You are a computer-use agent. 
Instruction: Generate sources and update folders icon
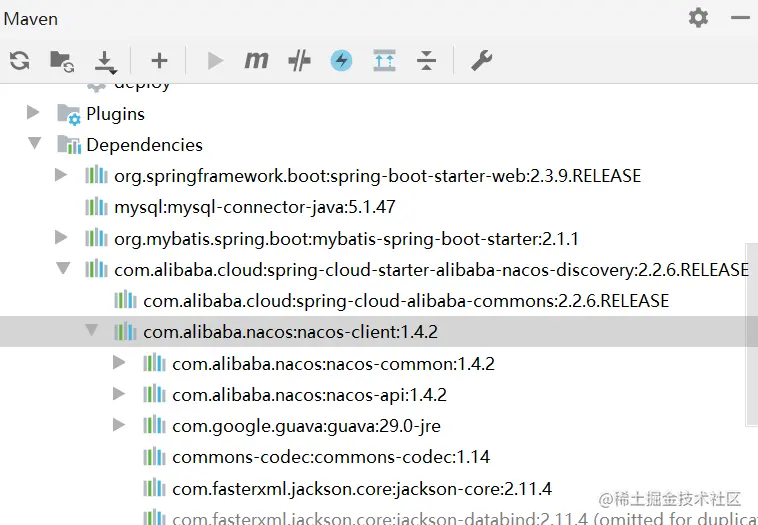tap(62, 61)
